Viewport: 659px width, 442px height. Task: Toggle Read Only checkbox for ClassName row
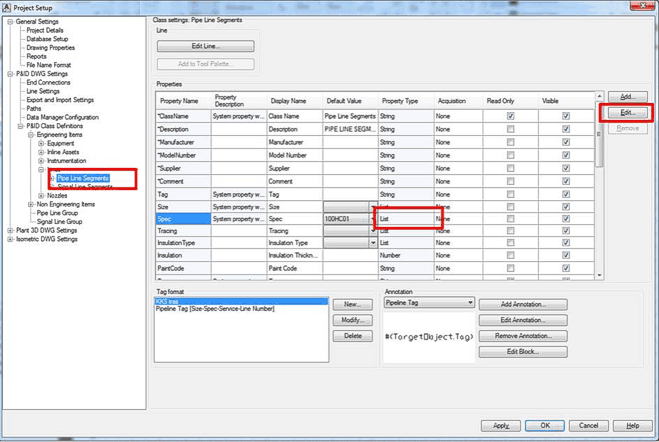click(511, 116)
